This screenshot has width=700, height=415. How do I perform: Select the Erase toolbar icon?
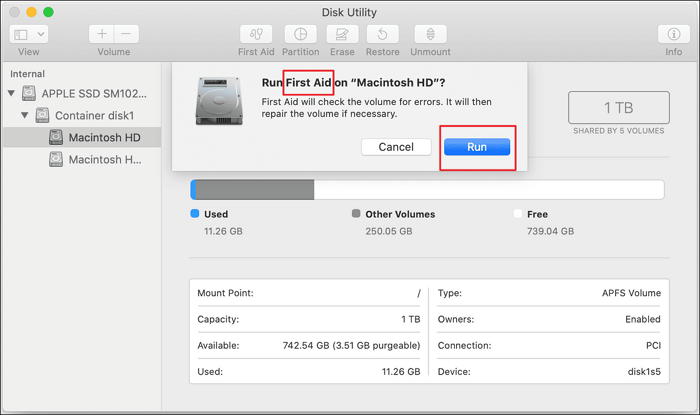343,34
